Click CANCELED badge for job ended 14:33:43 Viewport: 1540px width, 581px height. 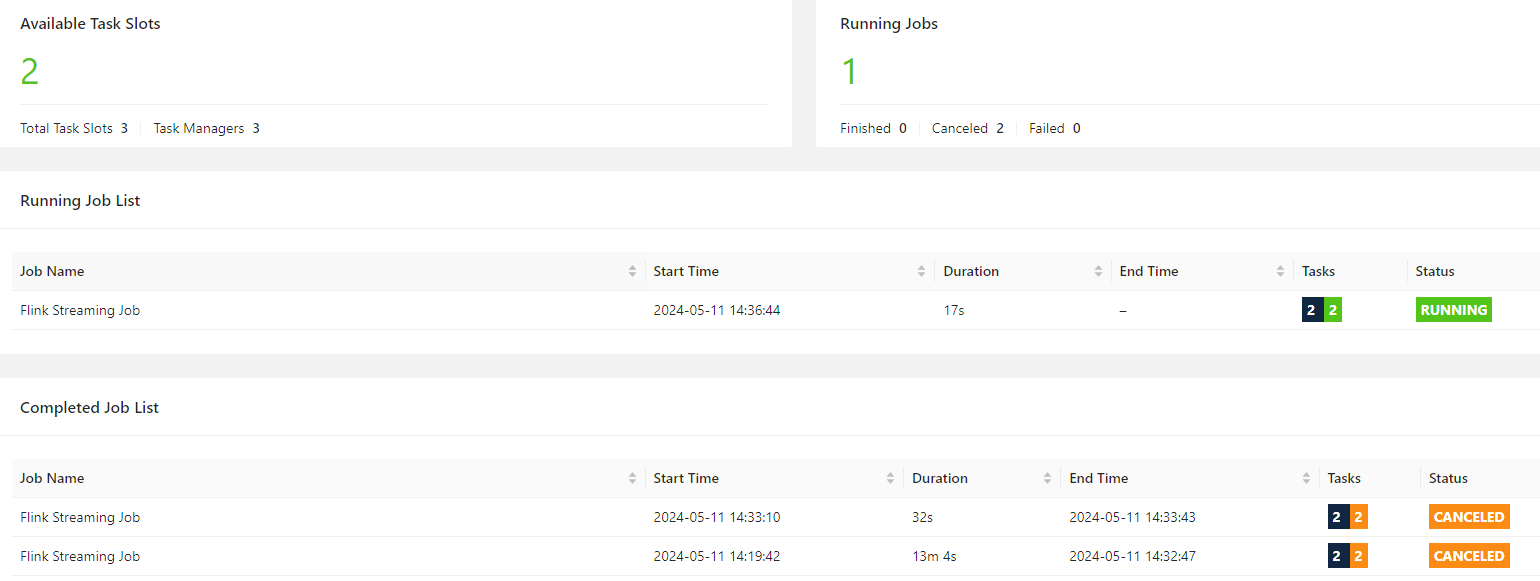1468,517
